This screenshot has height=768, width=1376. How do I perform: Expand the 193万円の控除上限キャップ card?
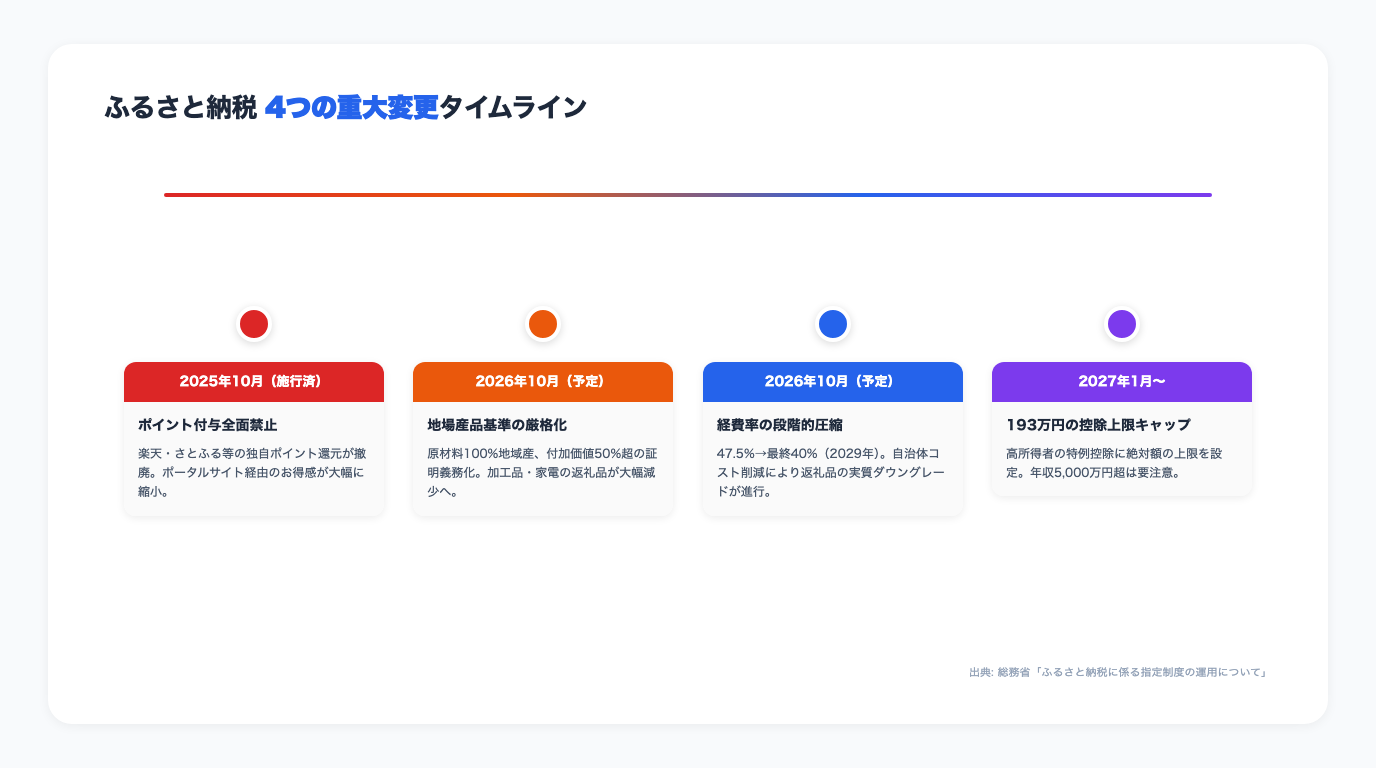[x=1122, y=430]
